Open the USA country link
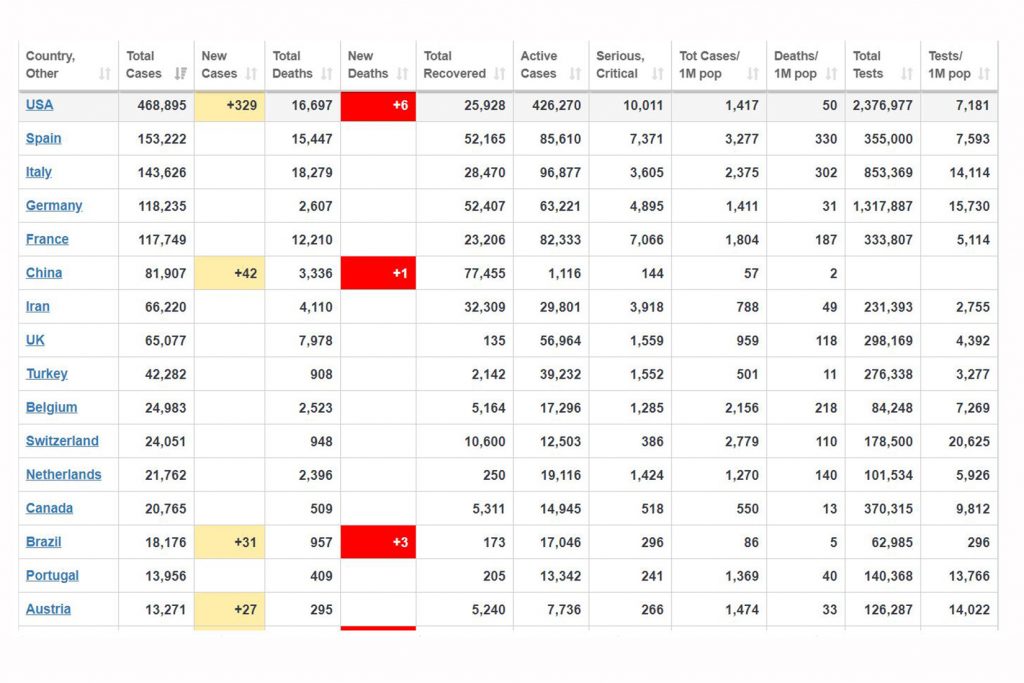Viewport: 1024px width, 683px height. pos(40,105)
